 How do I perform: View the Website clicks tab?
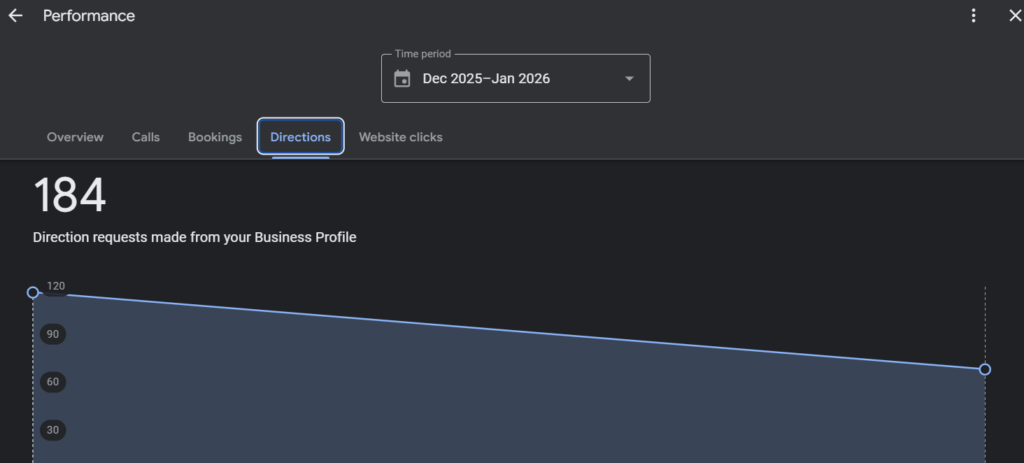click(400, 137)
